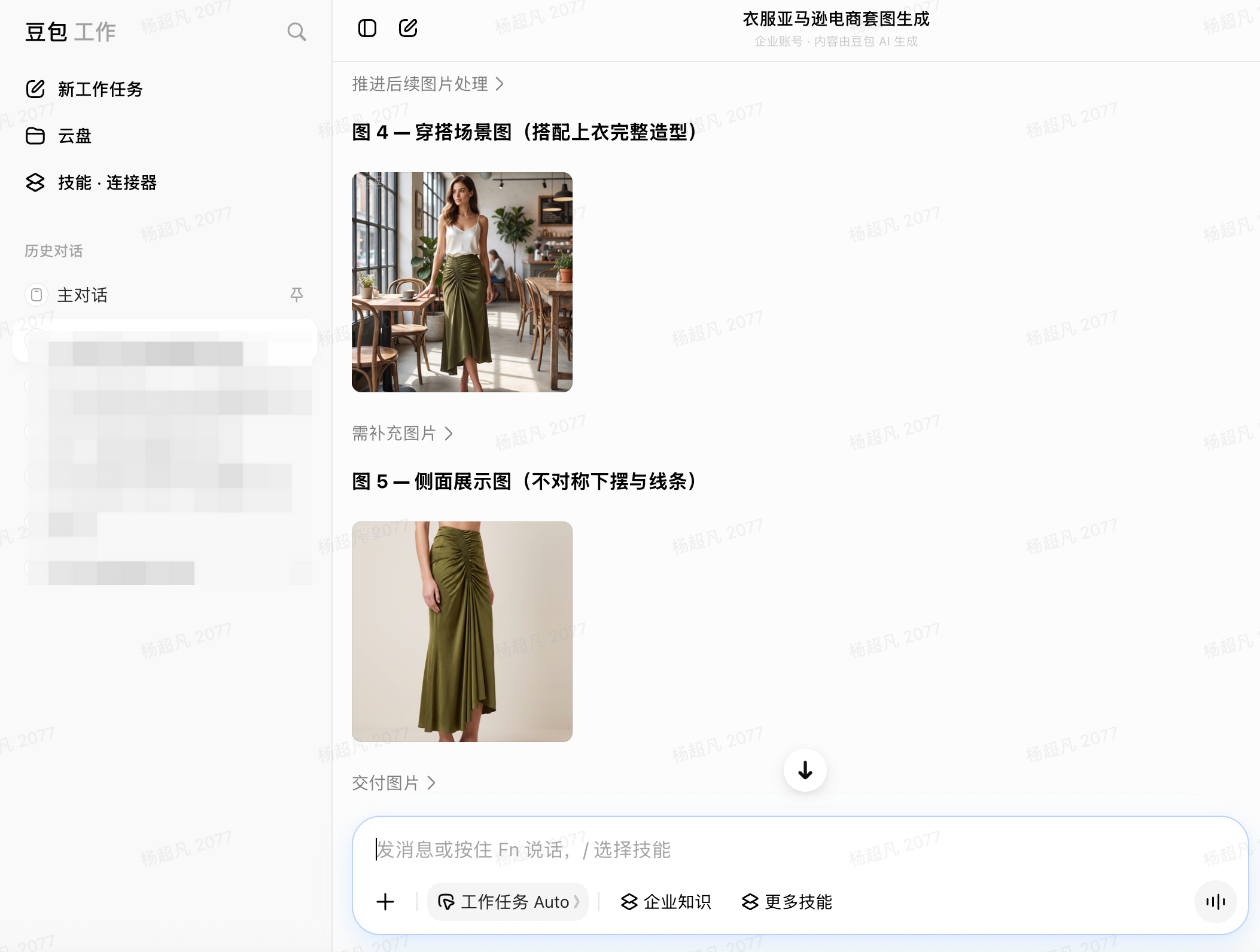Viewport: 1260px width, 952px height.
Task: Click the 新工作任务 edit icon
Action: point(35,89)
